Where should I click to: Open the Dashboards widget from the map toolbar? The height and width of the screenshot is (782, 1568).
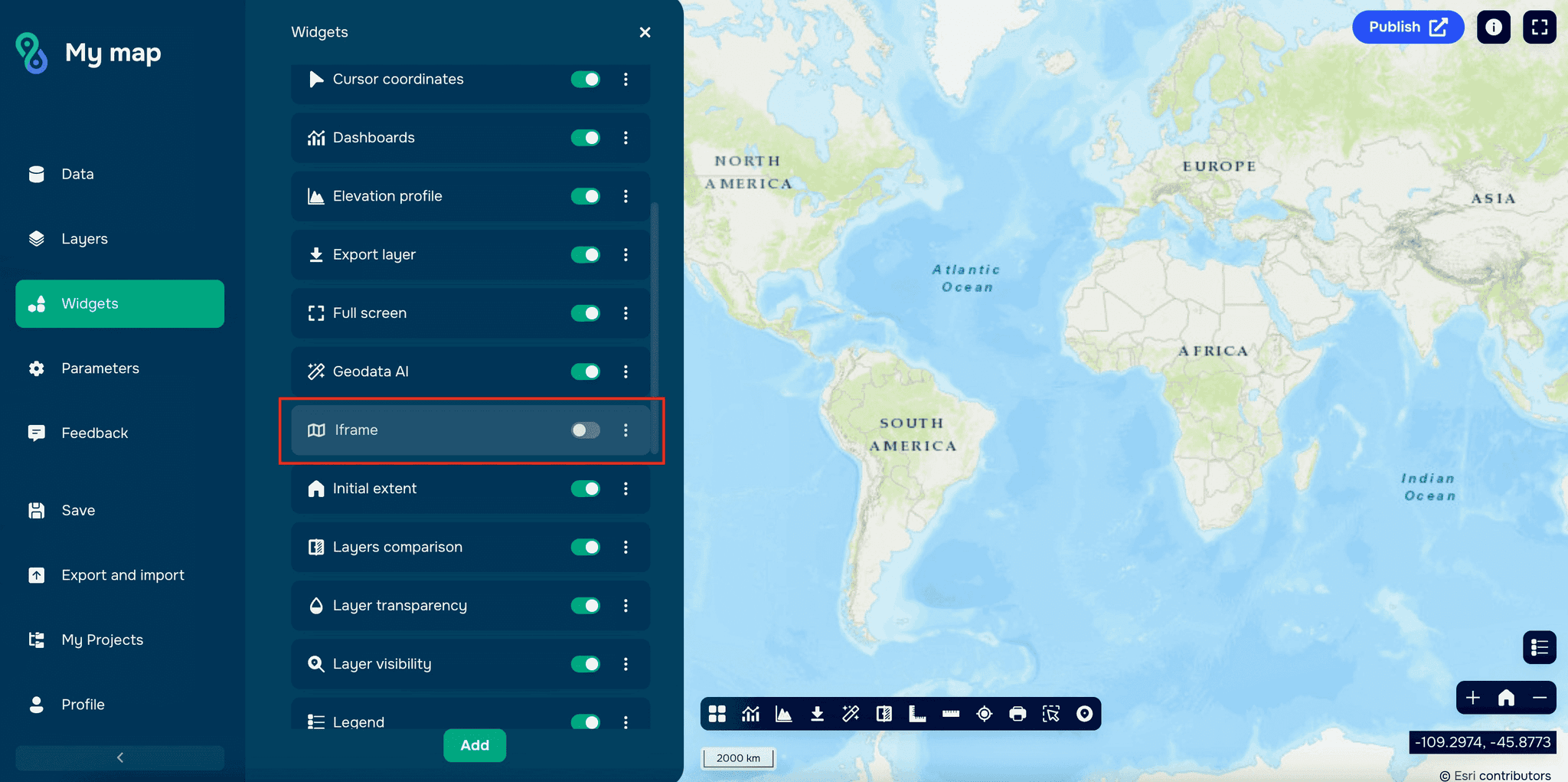coord(750,713)
